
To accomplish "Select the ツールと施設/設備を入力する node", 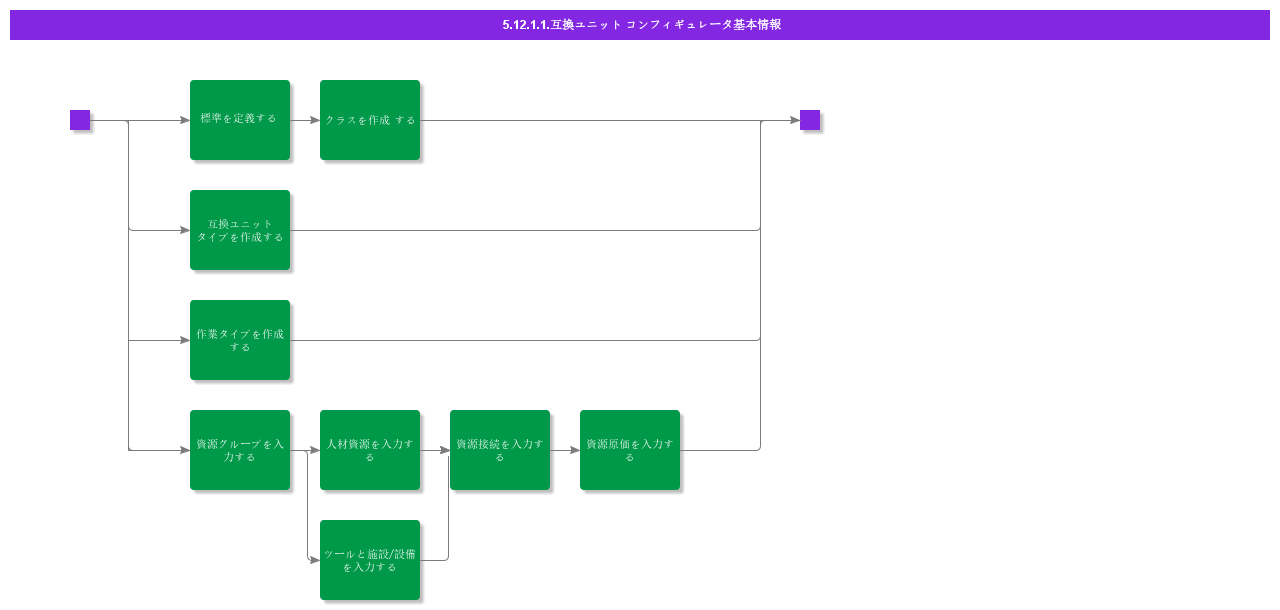I will click(x=370, y=560).
